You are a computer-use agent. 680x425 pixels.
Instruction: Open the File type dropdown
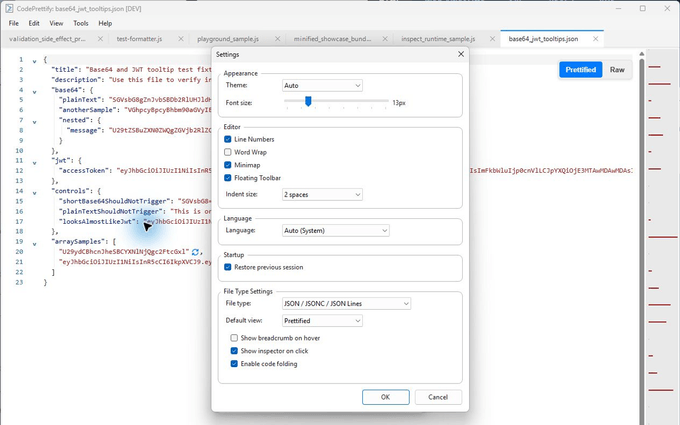tap(347, 304)
